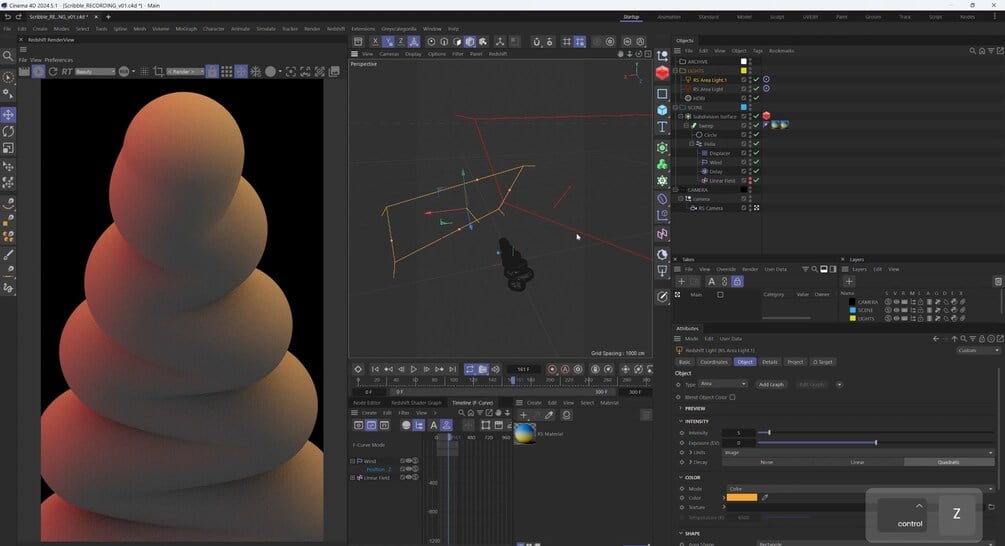1005x546 pixels.
Task: Collapse the LIGHTS group in Objects
Action: coord(676,70)
